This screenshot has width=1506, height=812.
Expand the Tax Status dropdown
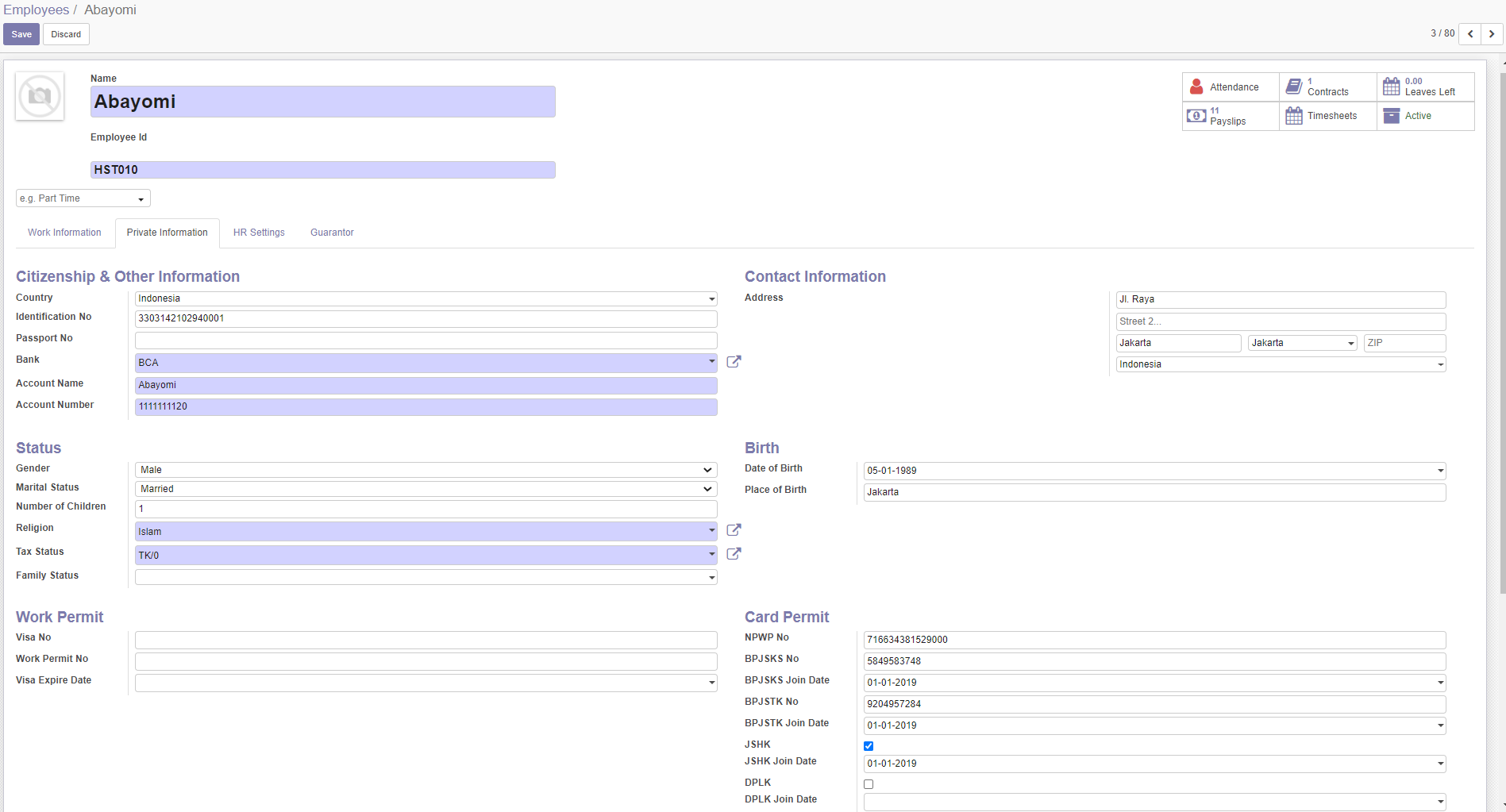point(711,554)
